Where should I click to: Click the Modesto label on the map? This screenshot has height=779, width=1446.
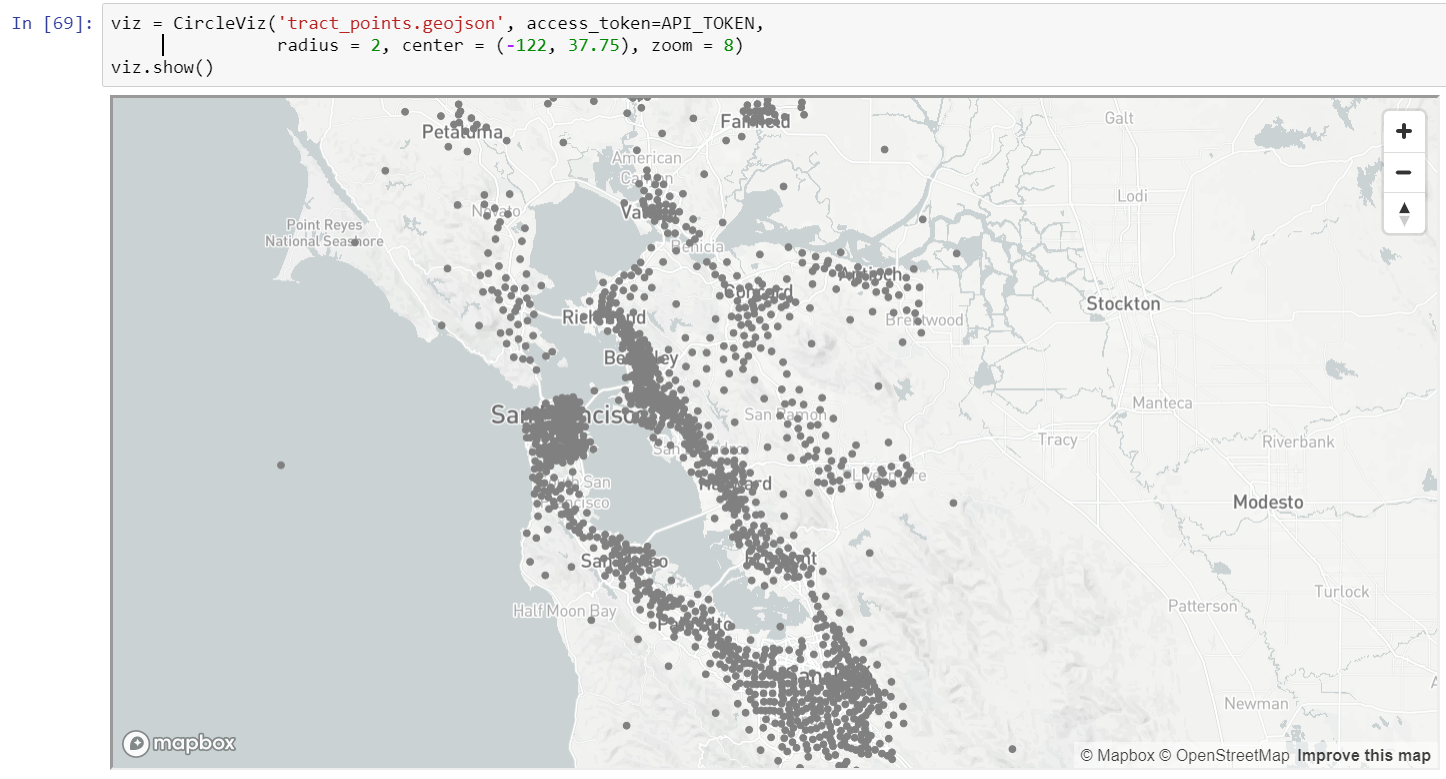(x=1268, y=502)
